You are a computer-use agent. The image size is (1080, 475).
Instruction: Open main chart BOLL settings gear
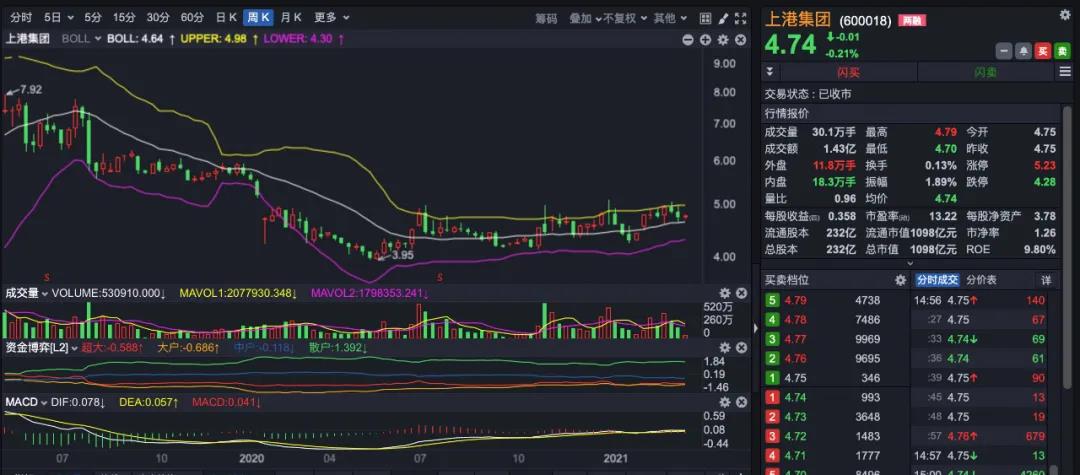point(723,40)
